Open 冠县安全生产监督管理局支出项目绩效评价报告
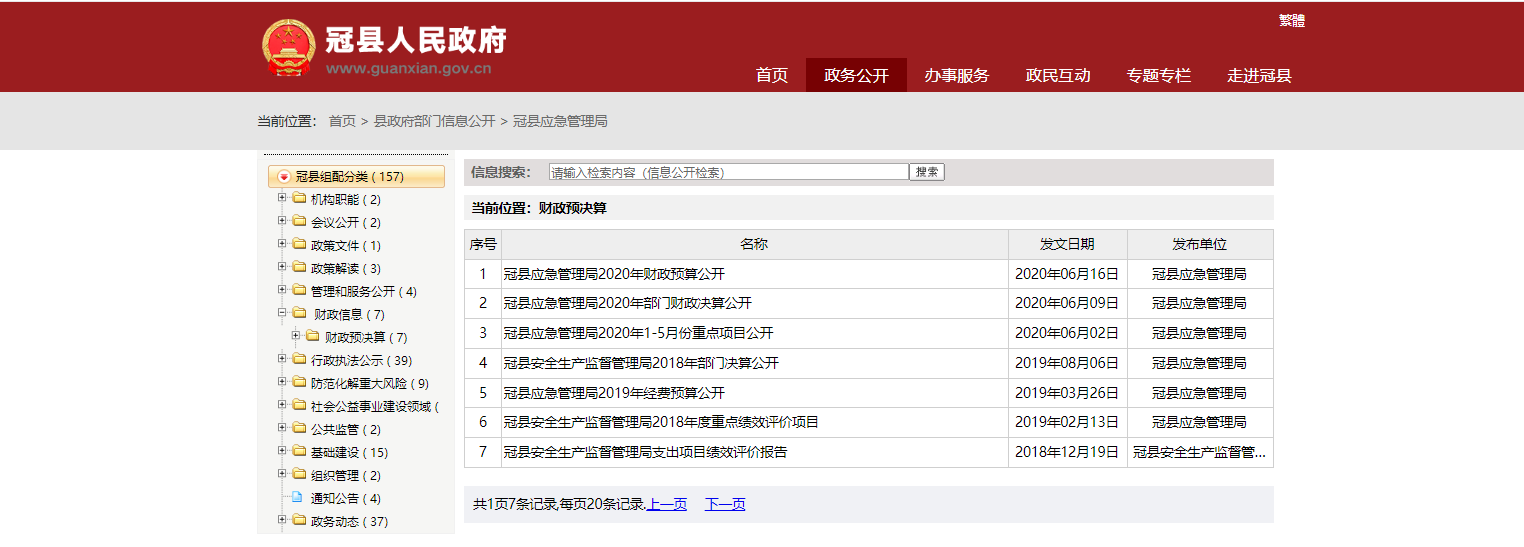This screenshot has width=1524, height=547. tap(645, 452)
